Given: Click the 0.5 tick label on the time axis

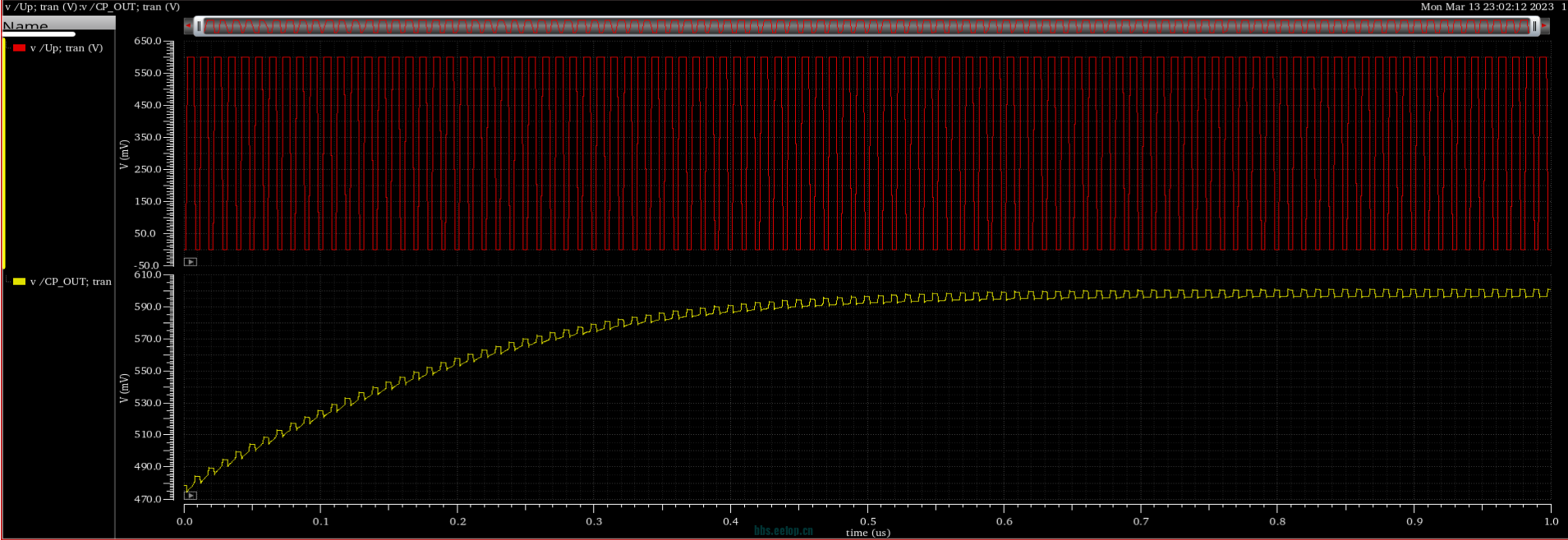Looking at the screenshot, I should pos(868,521).
